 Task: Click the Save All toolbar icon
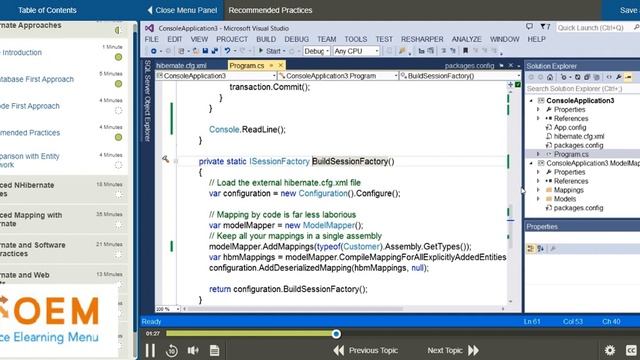215,51
